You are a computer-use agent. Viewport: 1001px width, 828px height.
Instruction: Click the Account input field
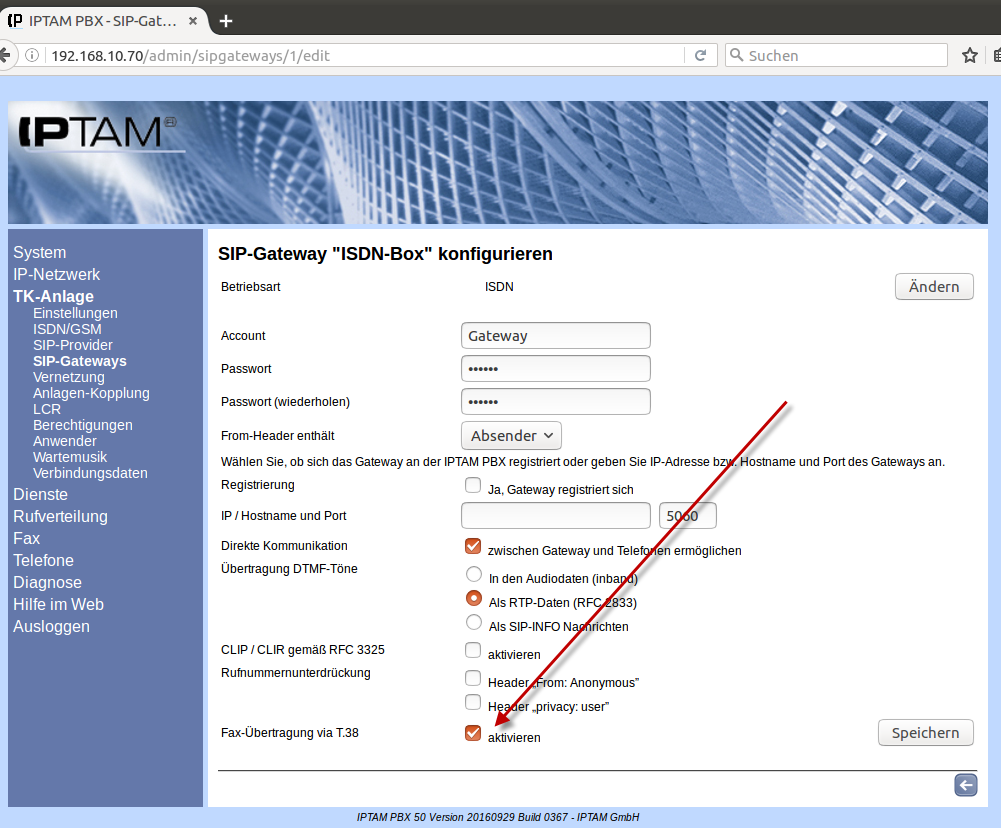(x=555, y=336)
